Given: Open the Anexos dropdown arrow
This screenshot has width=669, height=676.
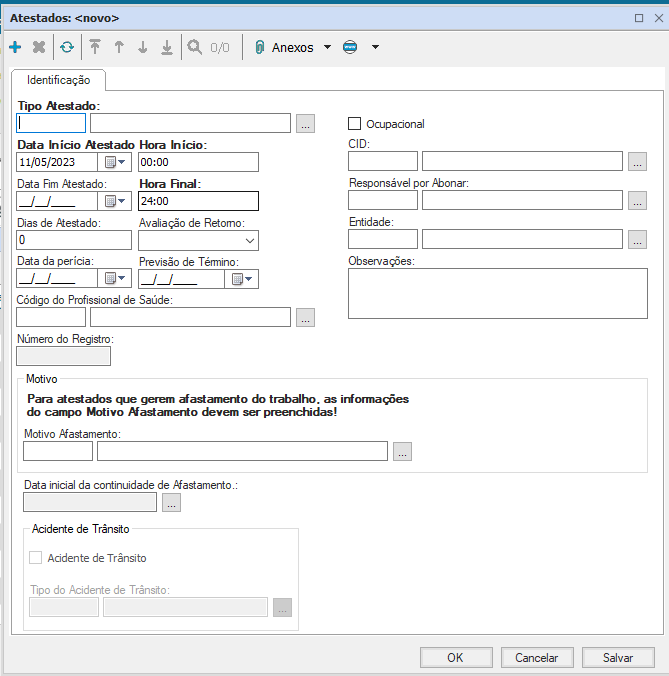Looking at the screenshot, I should [327, 47].
